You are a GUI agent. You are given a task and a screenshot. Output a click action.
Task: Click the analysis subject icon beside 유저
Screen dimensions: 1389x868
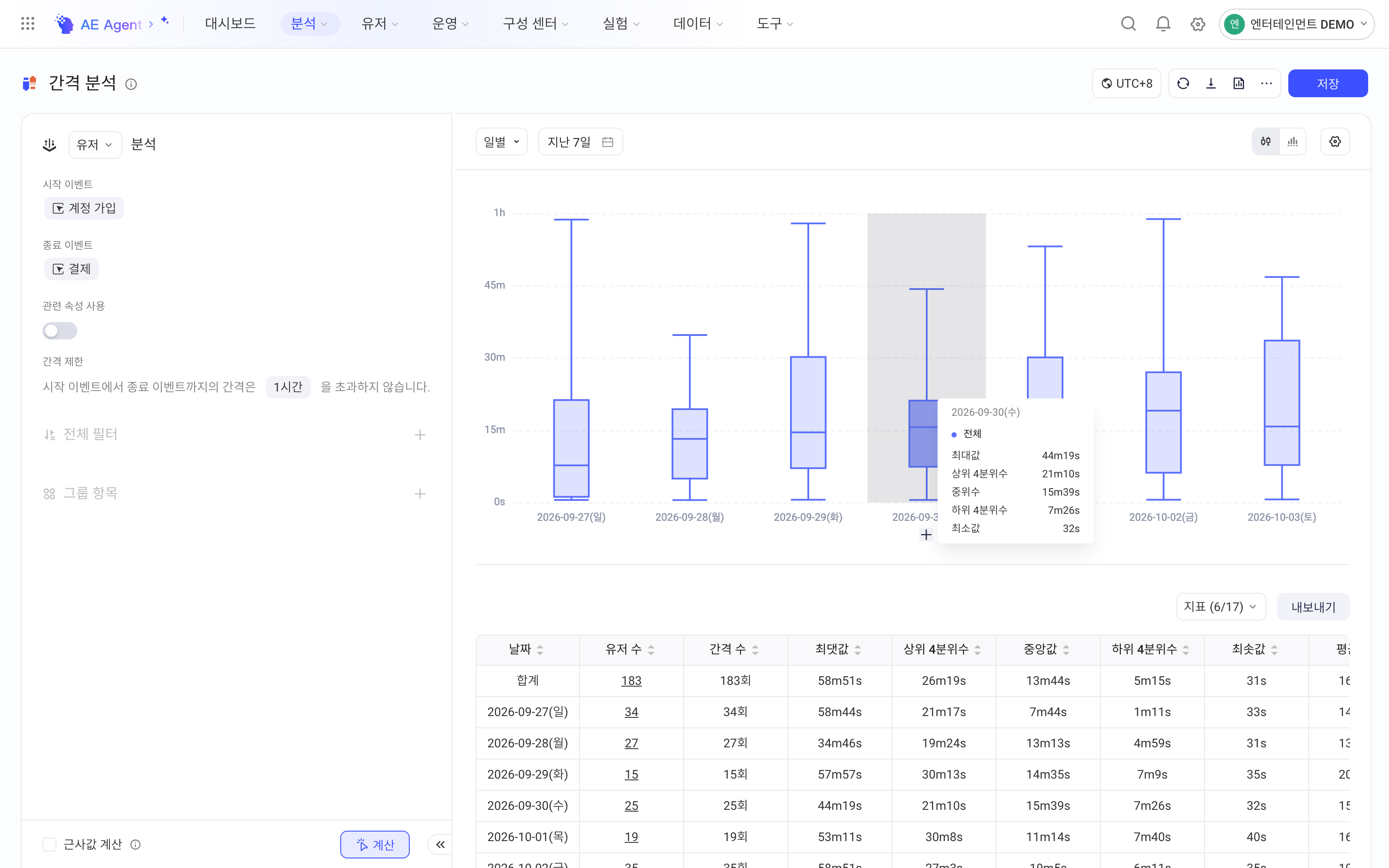(x=49, y=145)
